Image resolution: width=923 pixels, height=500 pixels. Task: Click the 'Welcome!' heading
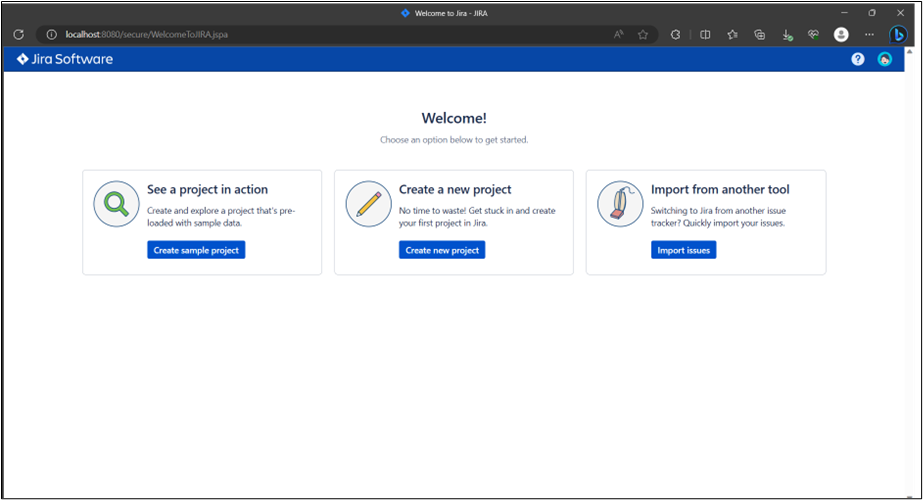click(x=454, y=118)
